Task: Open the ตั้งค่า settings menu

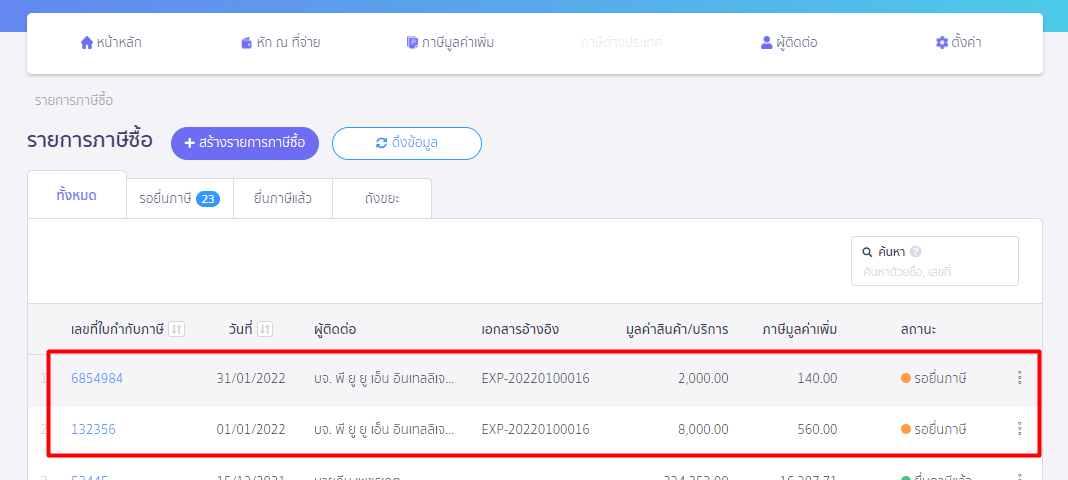Action: pos(958,42)
